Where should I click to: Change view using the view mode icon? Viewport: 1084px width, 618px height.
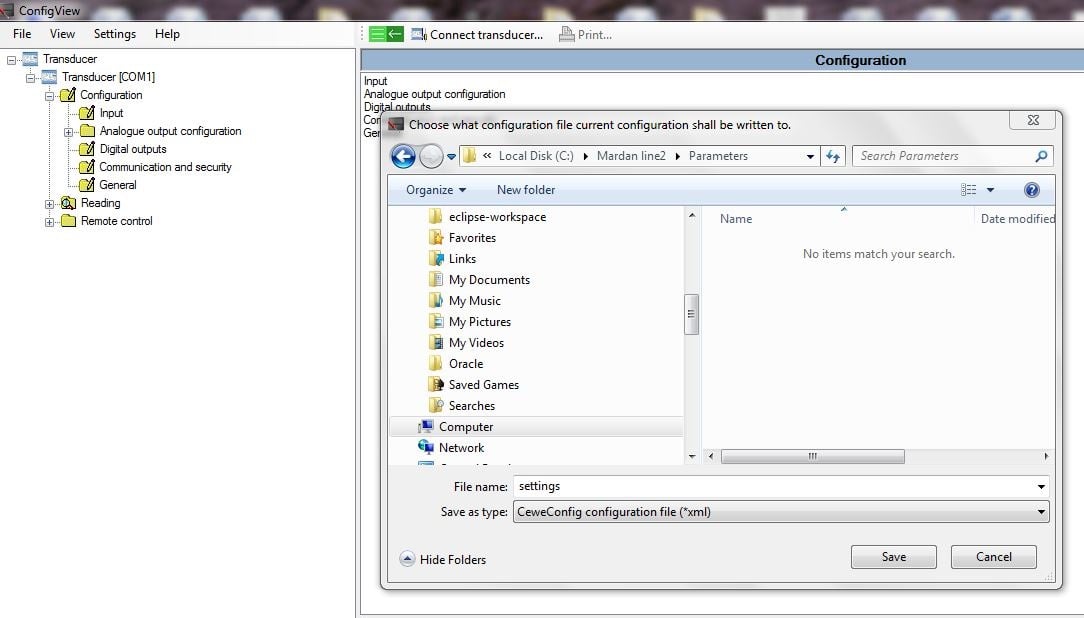coord(968,190)
